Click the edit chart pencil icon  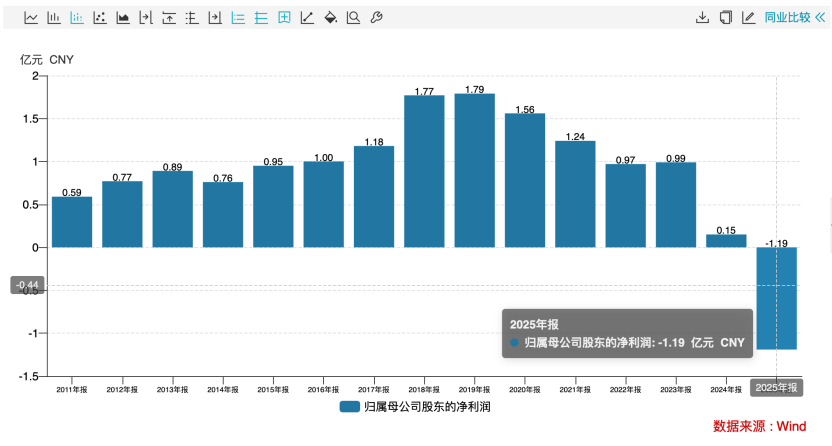click(x=748, y=18)
